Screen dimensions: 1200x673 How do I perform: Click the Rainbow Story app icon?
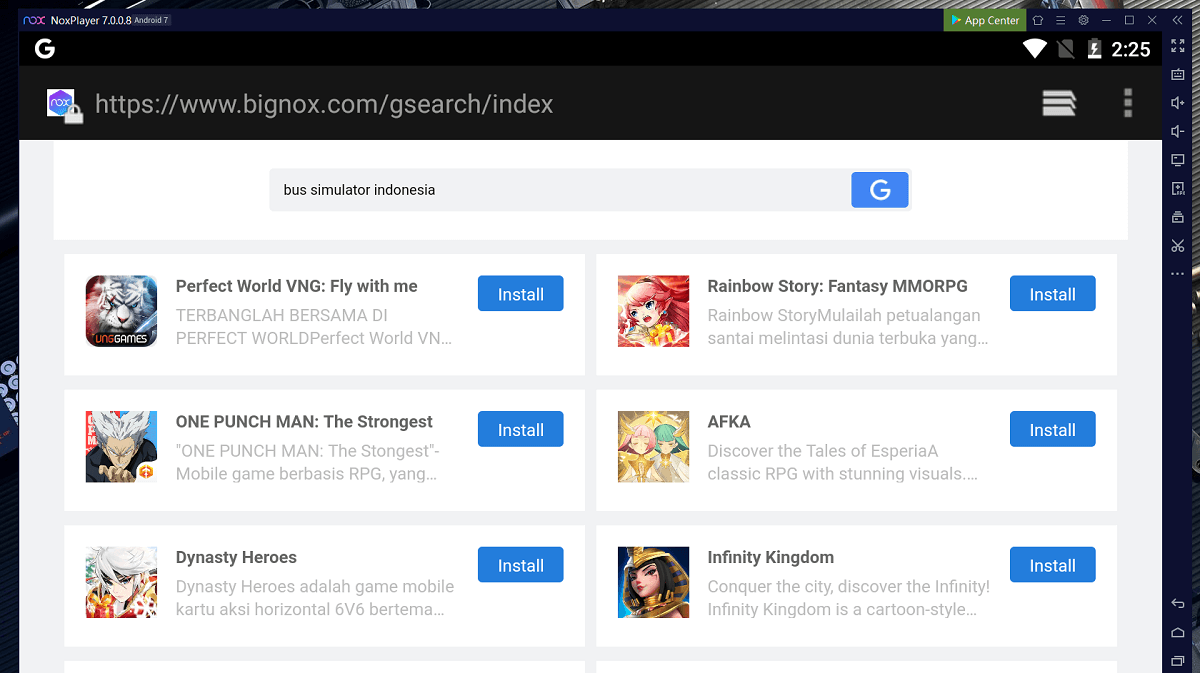pyautogui.click(x=653, y=311)
